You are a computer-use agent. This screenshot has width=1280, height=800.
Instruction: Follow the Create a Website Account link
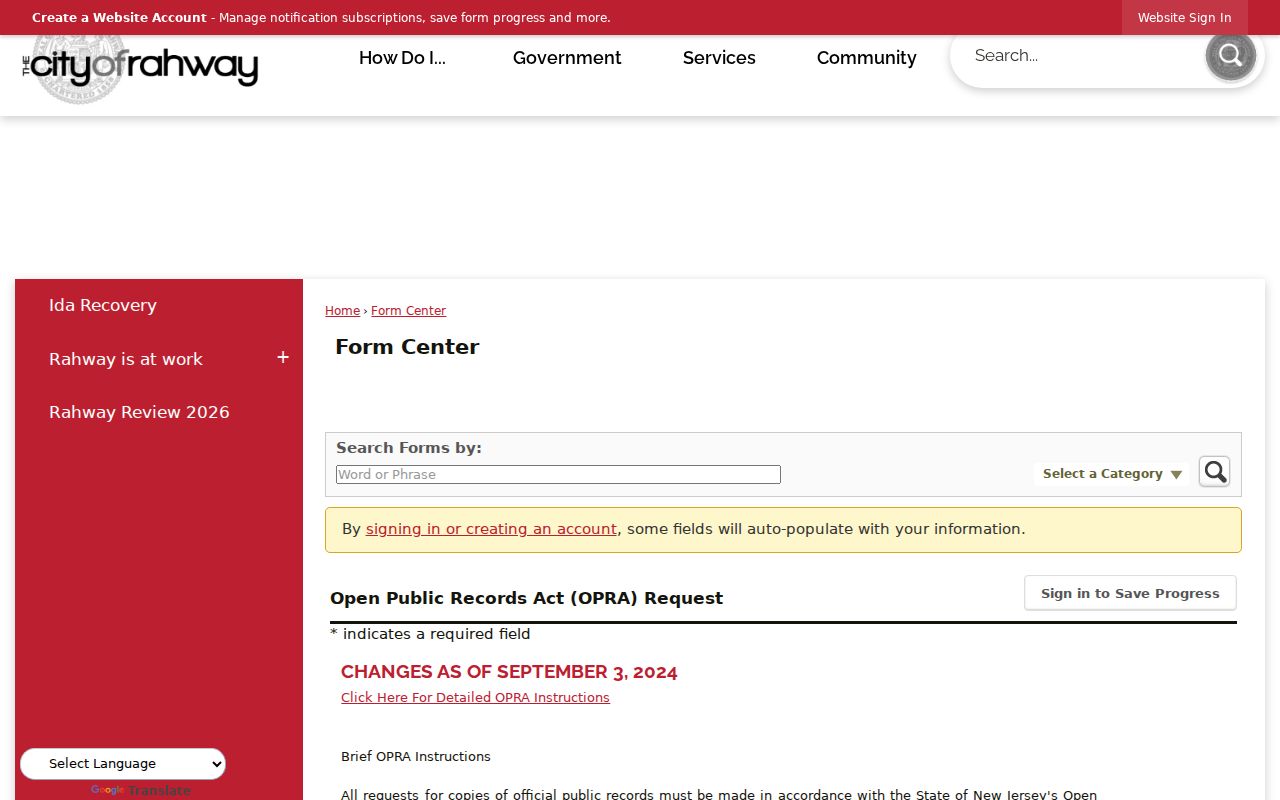[119, 18]
